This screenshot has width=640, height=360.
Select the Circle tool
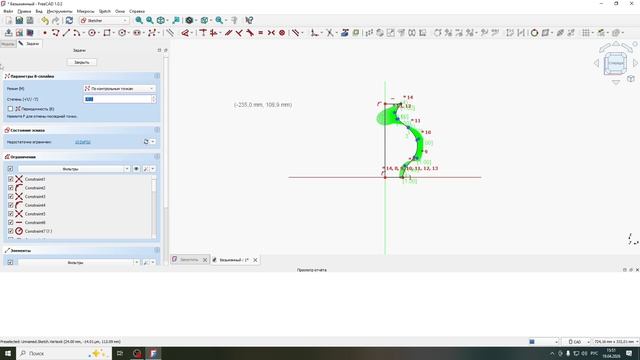click(92, 33)
